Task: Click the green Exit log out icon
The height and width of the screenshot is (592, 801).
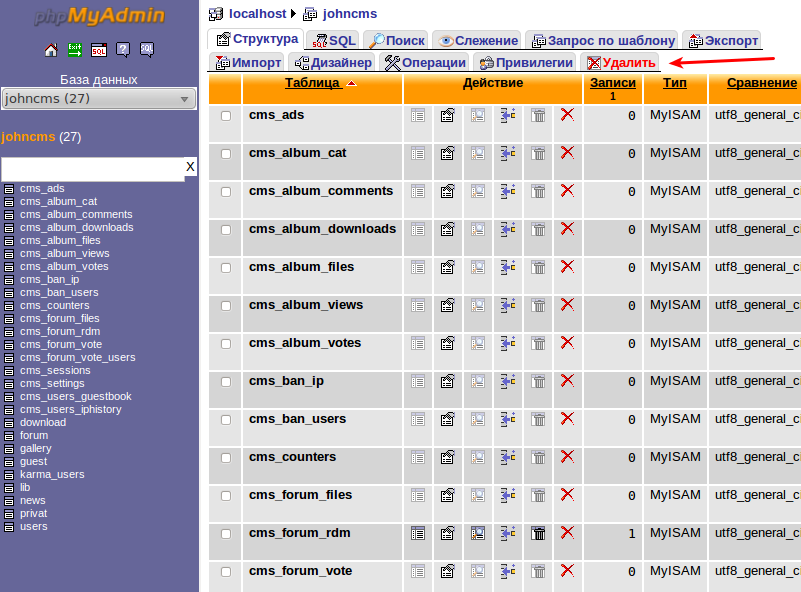Action: click(x=75, y=50)
